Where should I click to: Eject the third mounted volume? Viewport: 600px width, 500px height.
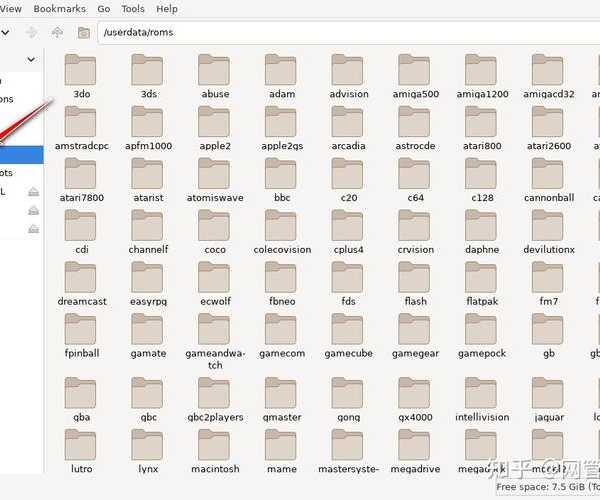(x=34, y=229)
